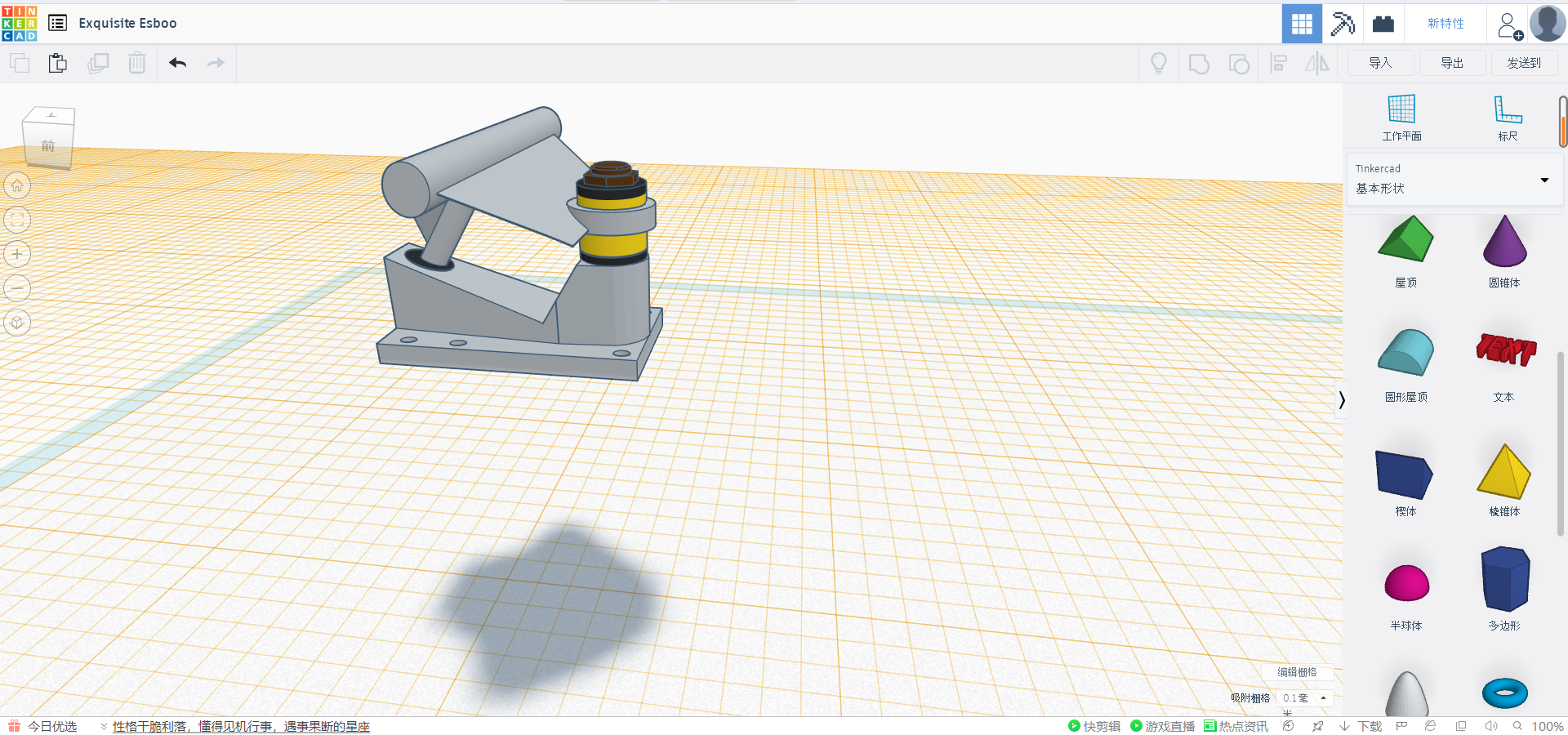Viewport: 1568px width, 735px height.
Task: Open the 新特性 what's new menu
Action: [x=1445, y=23]
